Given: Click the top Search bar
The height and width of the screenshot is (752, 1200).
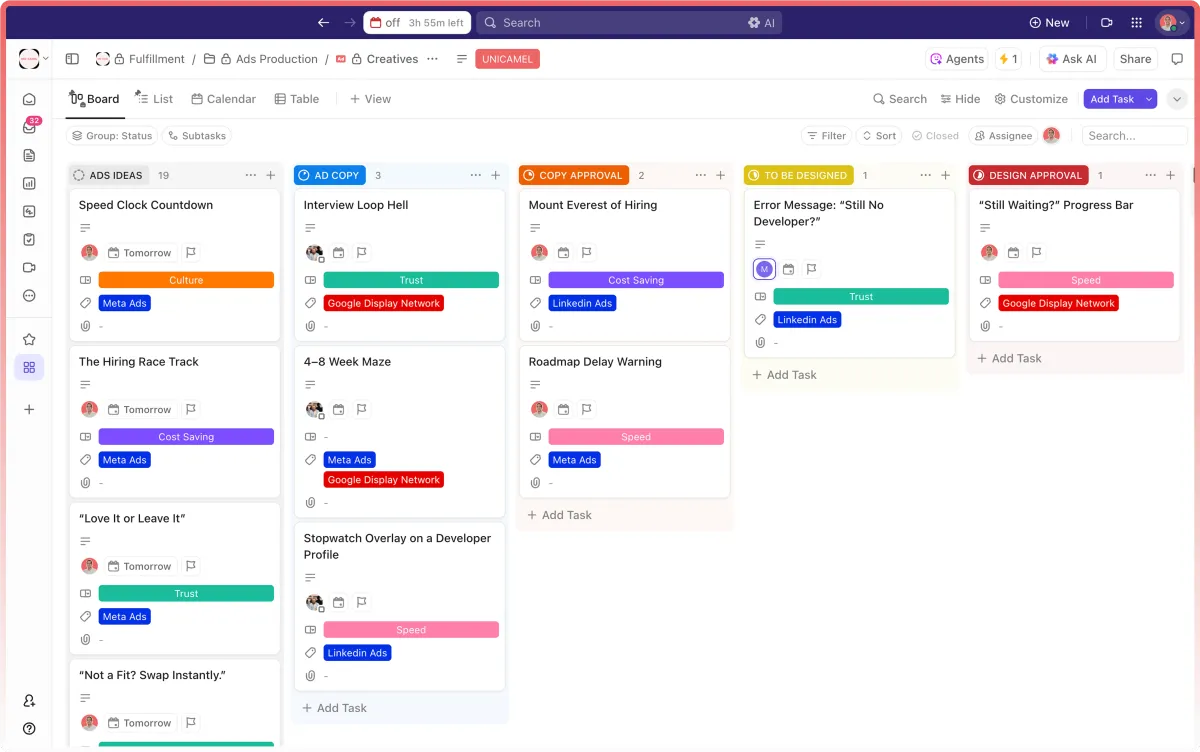Looking at the screenshot, I should click(x=629, y=22).
